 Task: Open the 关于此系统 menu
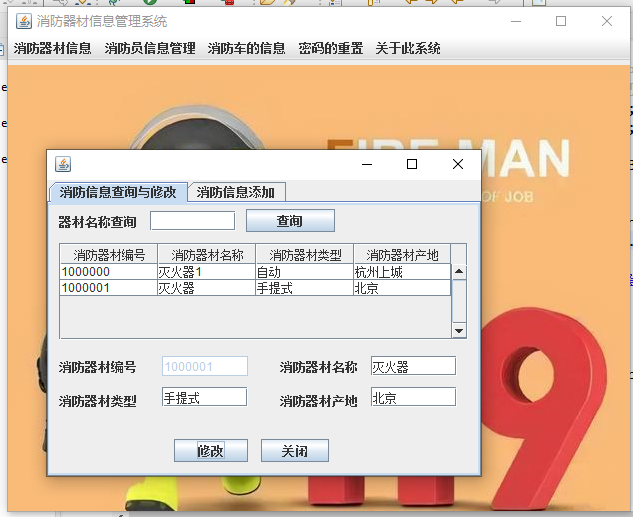(x=408, y=48)
